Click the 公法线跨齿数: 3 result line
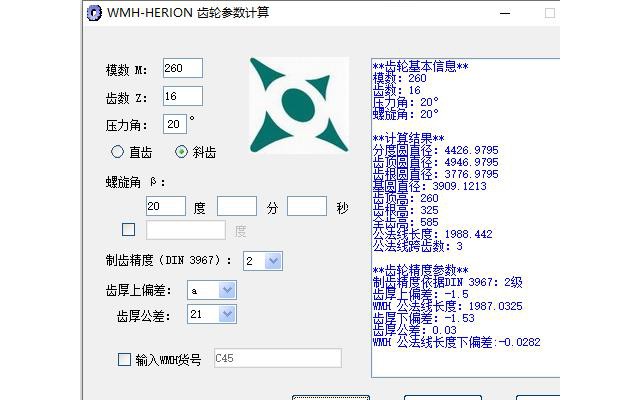This screenshot has height=400, width=640. [x=418, y=247]
